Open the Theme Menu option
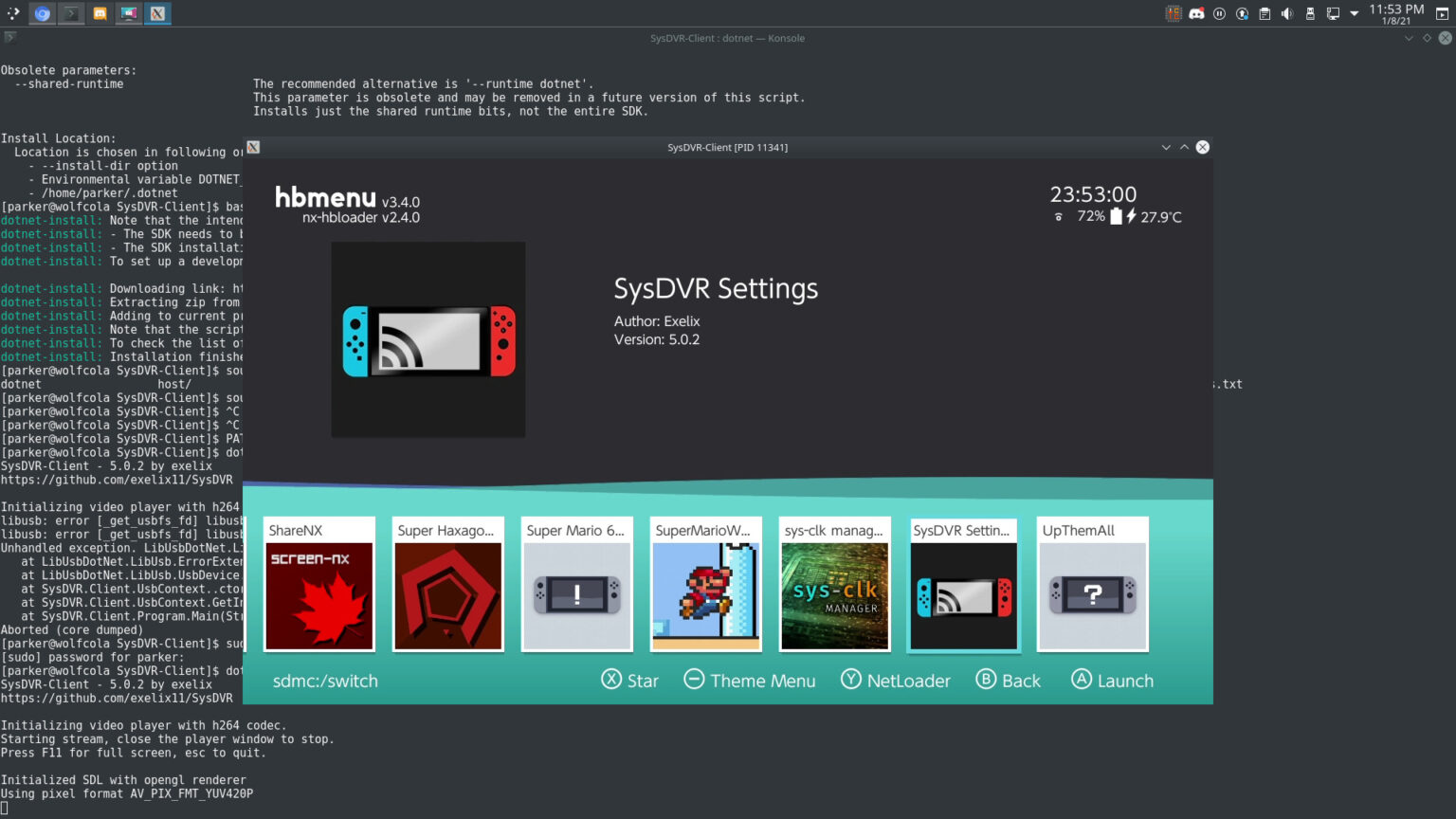 tap(749, 680)
